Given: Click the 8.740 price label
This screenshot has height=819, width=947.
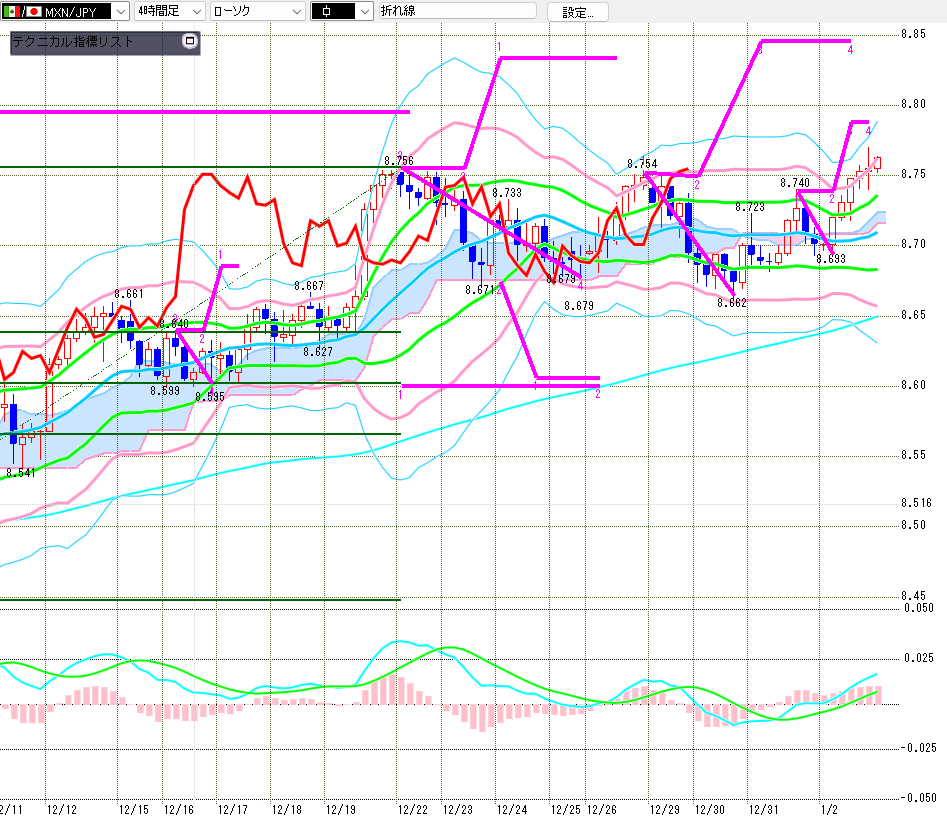Looking at the screenshot, I should [795, 183].
